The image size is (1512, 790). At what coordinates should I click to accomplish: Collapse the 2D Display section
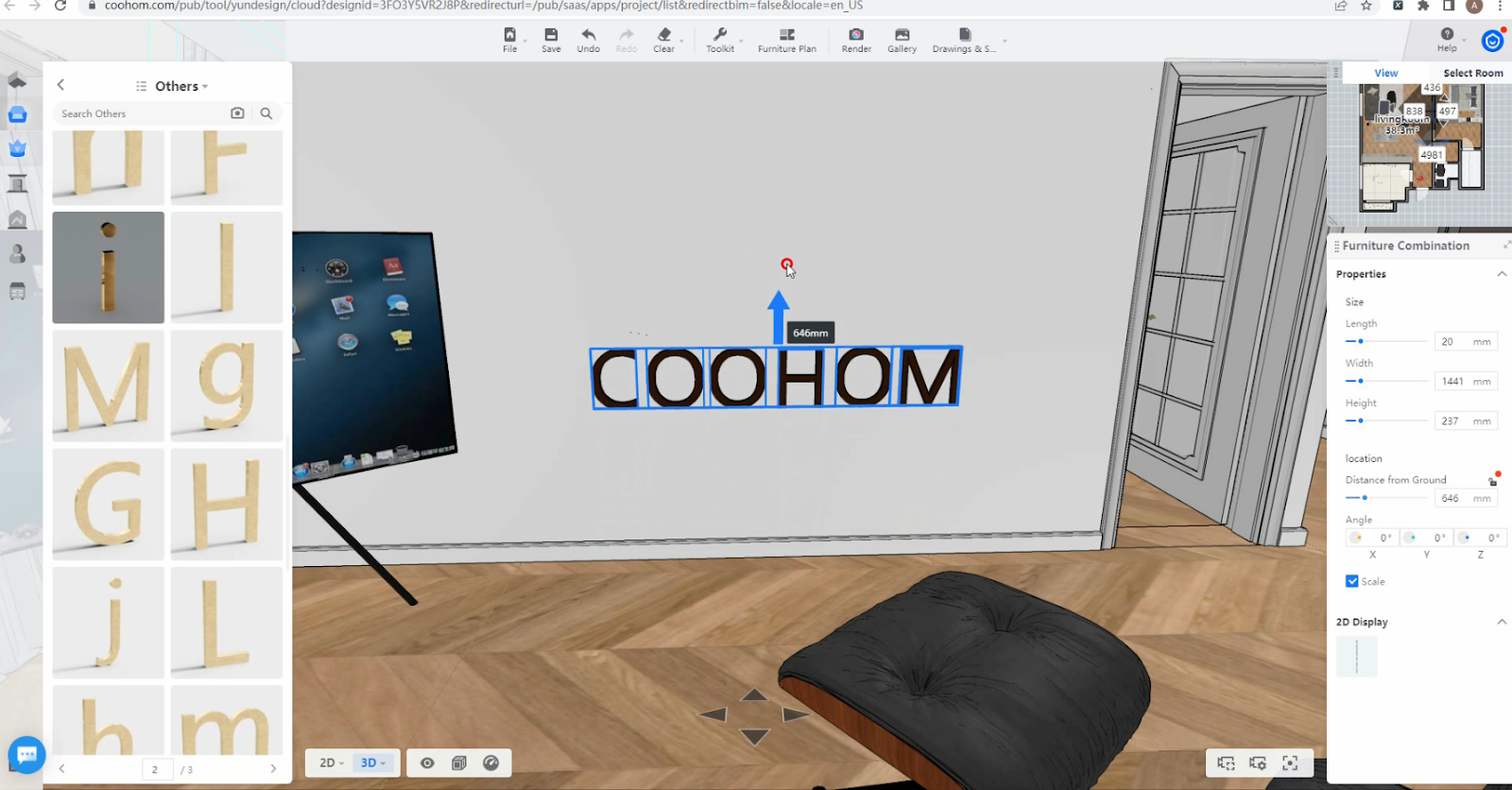tap(1502, 622)
